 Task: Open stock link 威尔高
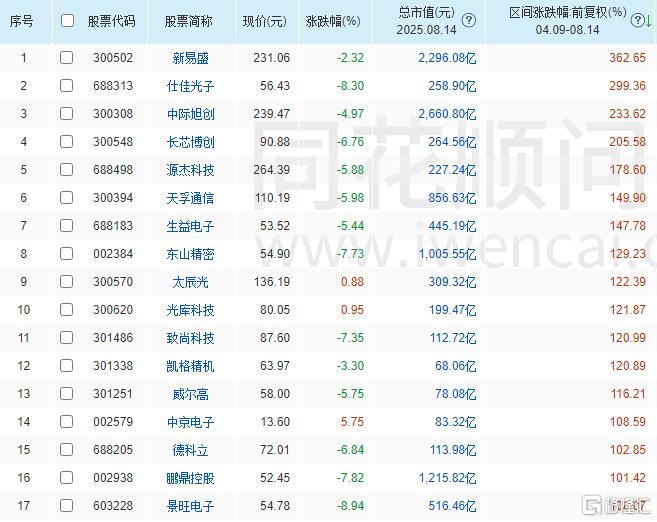coord(191,394)
